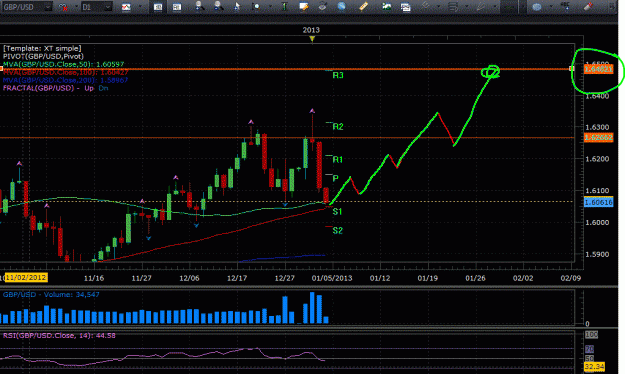Click the MVA 200 indicator label 1.58967

(65, 80)
